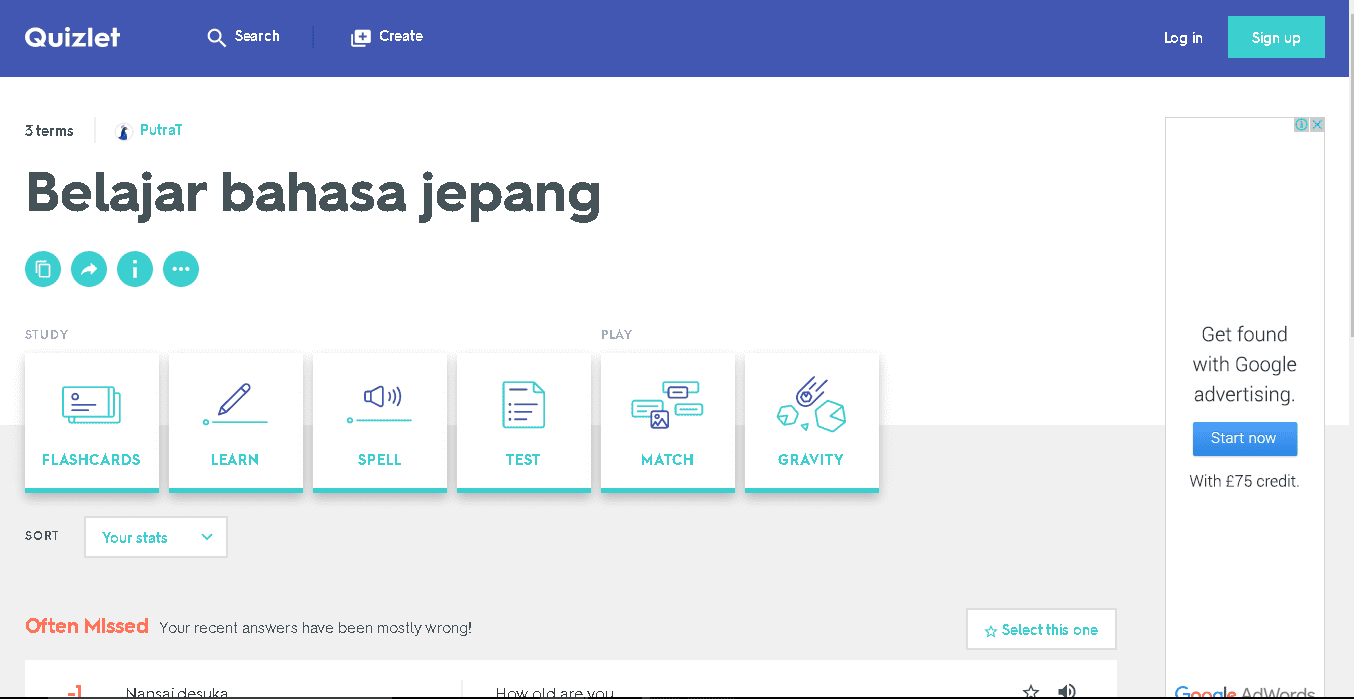Click the copy set icon
1354x699 pixels.
point(43,269)
